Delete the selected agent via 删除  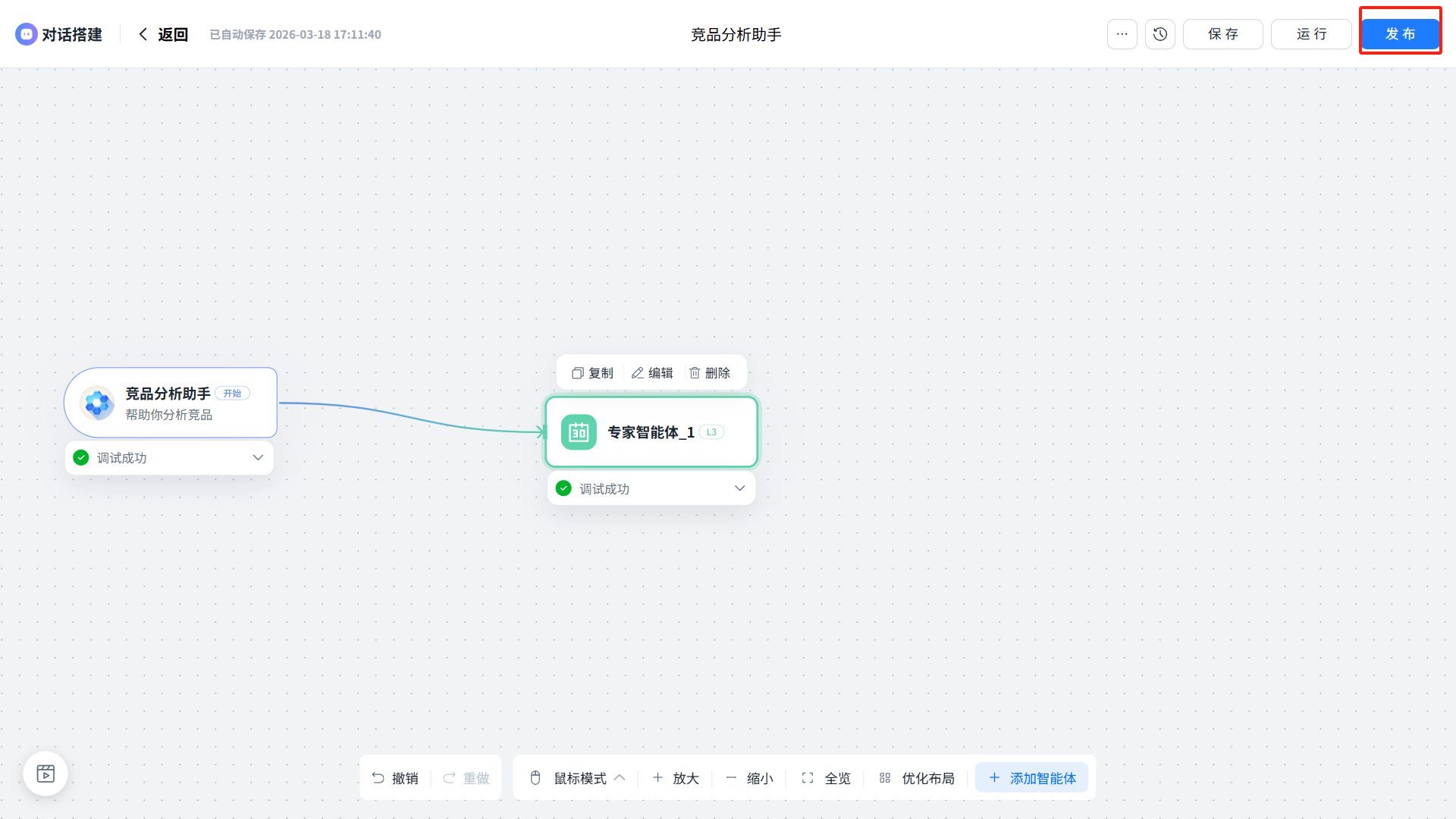click(x=710, y=373)
